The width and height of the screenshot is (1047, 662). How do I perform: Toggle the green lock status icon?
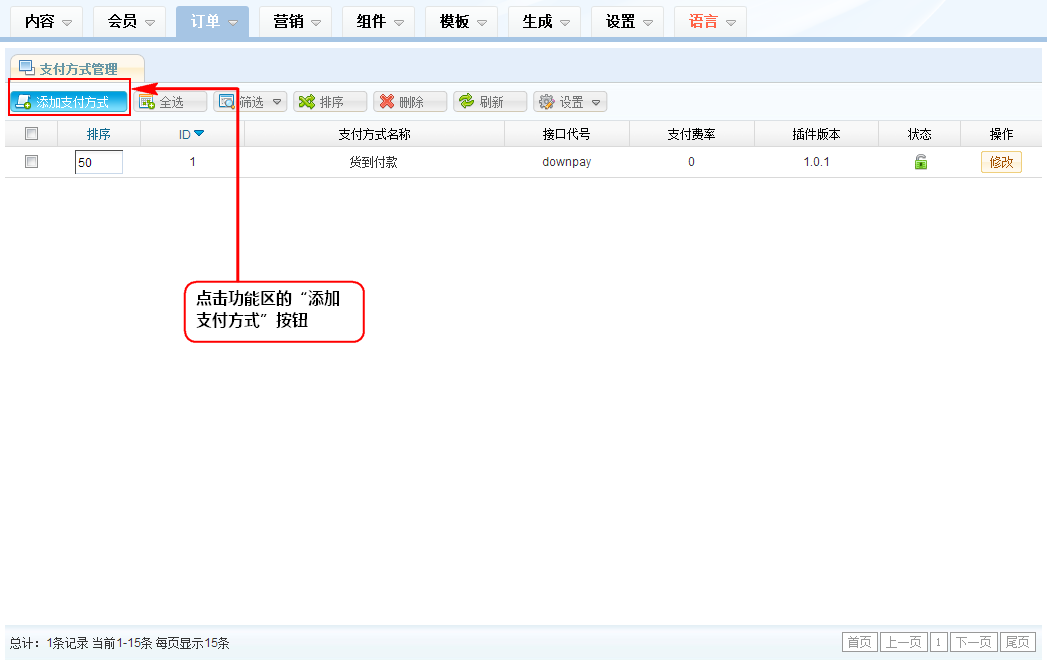[920, 162]
